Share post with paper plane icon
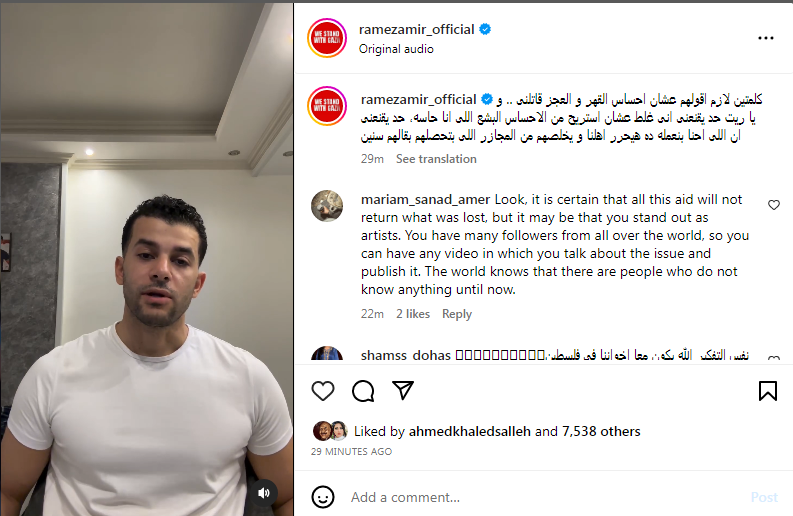 point(403,390)
